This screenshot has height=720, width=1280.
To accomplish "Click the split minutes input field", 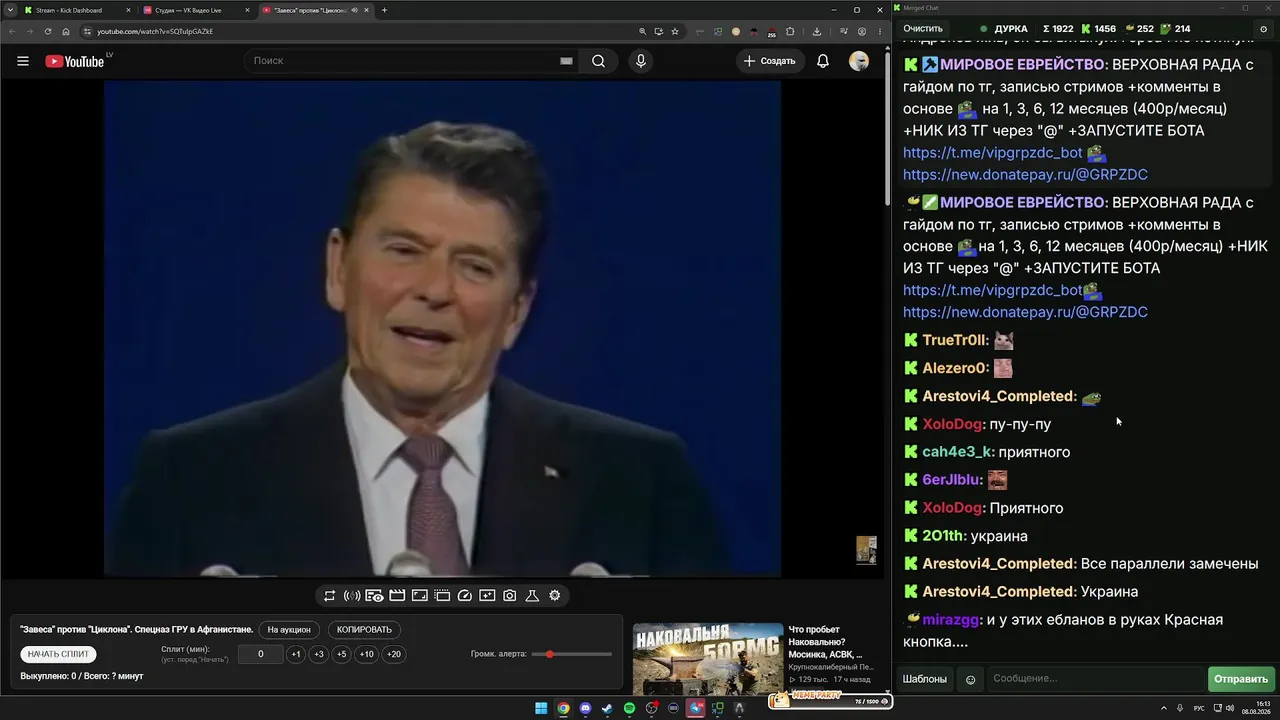I will (x=260, y=654).
